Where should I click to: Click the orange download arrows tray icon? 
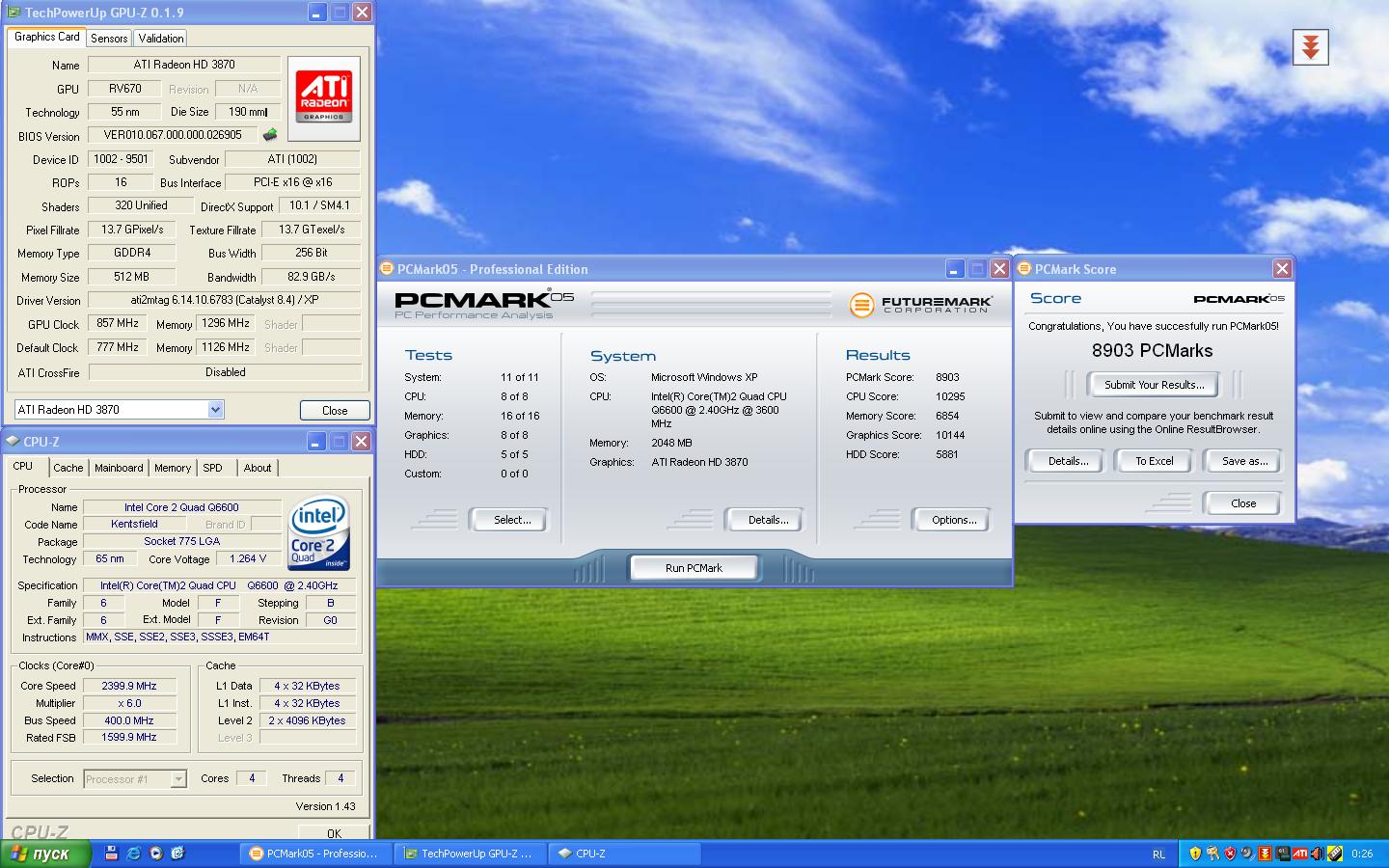1265,854
